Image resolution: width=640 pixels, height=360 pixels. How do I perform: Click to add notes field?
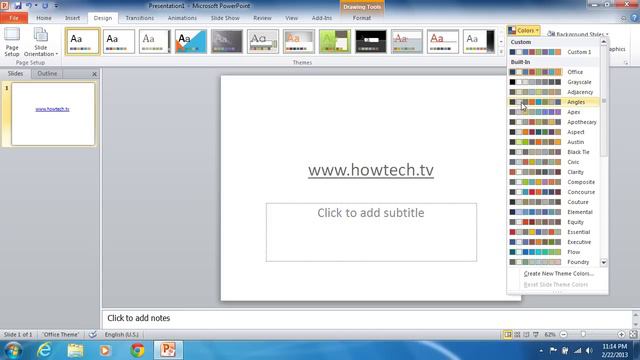pos(366,318)
